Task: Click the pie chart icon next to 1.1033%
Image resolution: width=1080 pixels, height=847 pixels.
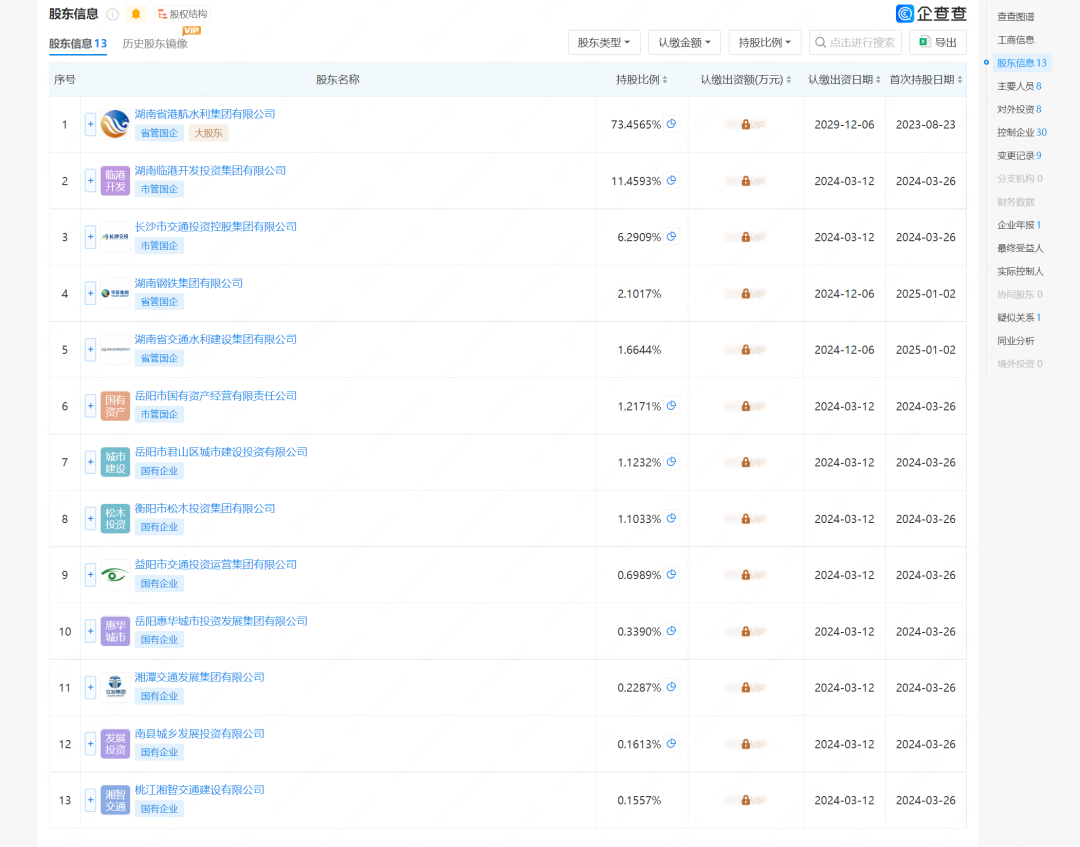Action: (x=672, y=518)
